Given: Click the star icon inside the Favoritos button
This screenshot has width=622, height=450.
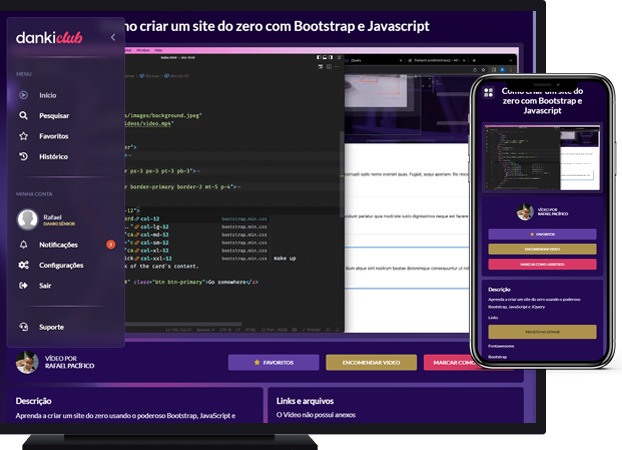Looking at the screenshot, I should (257, 362).
